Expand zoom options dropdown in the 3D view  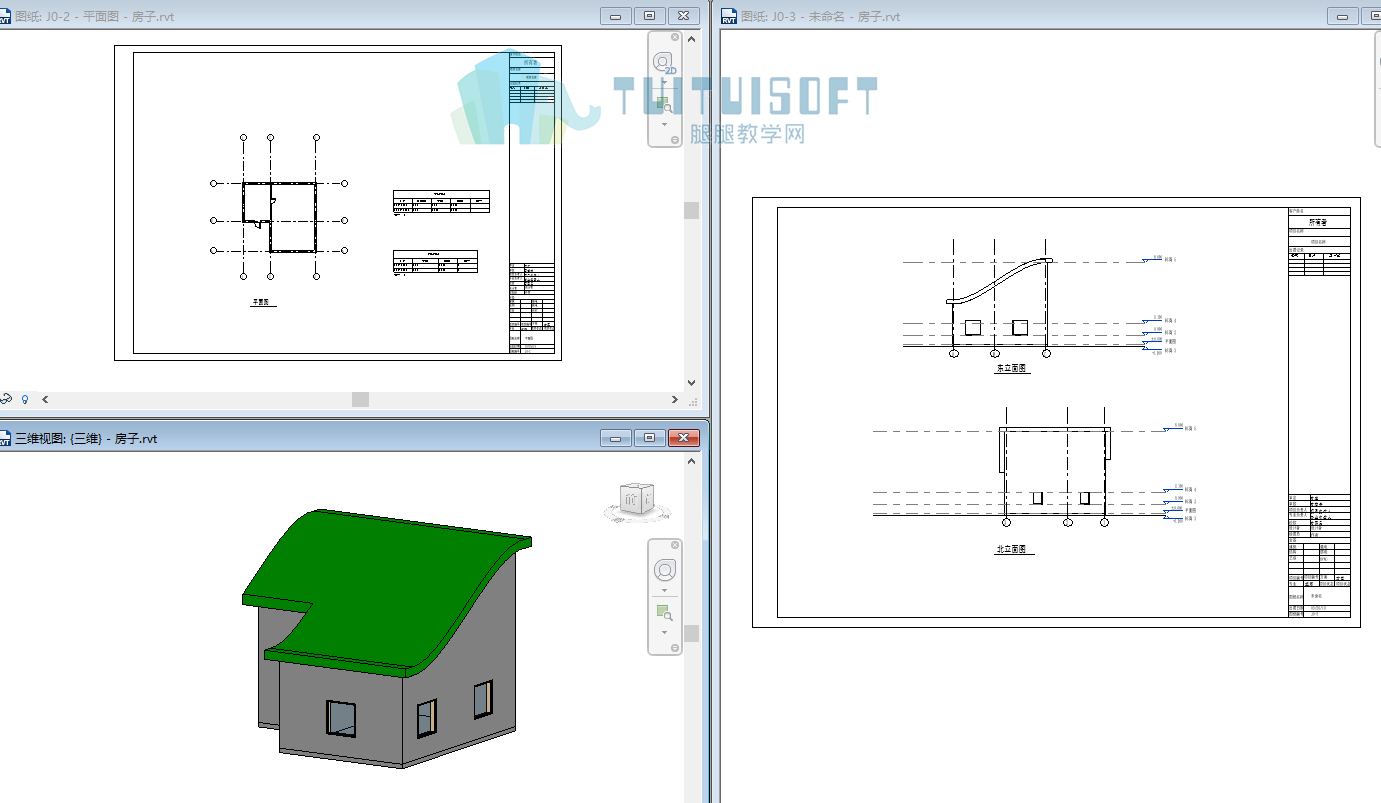(664, 633)
